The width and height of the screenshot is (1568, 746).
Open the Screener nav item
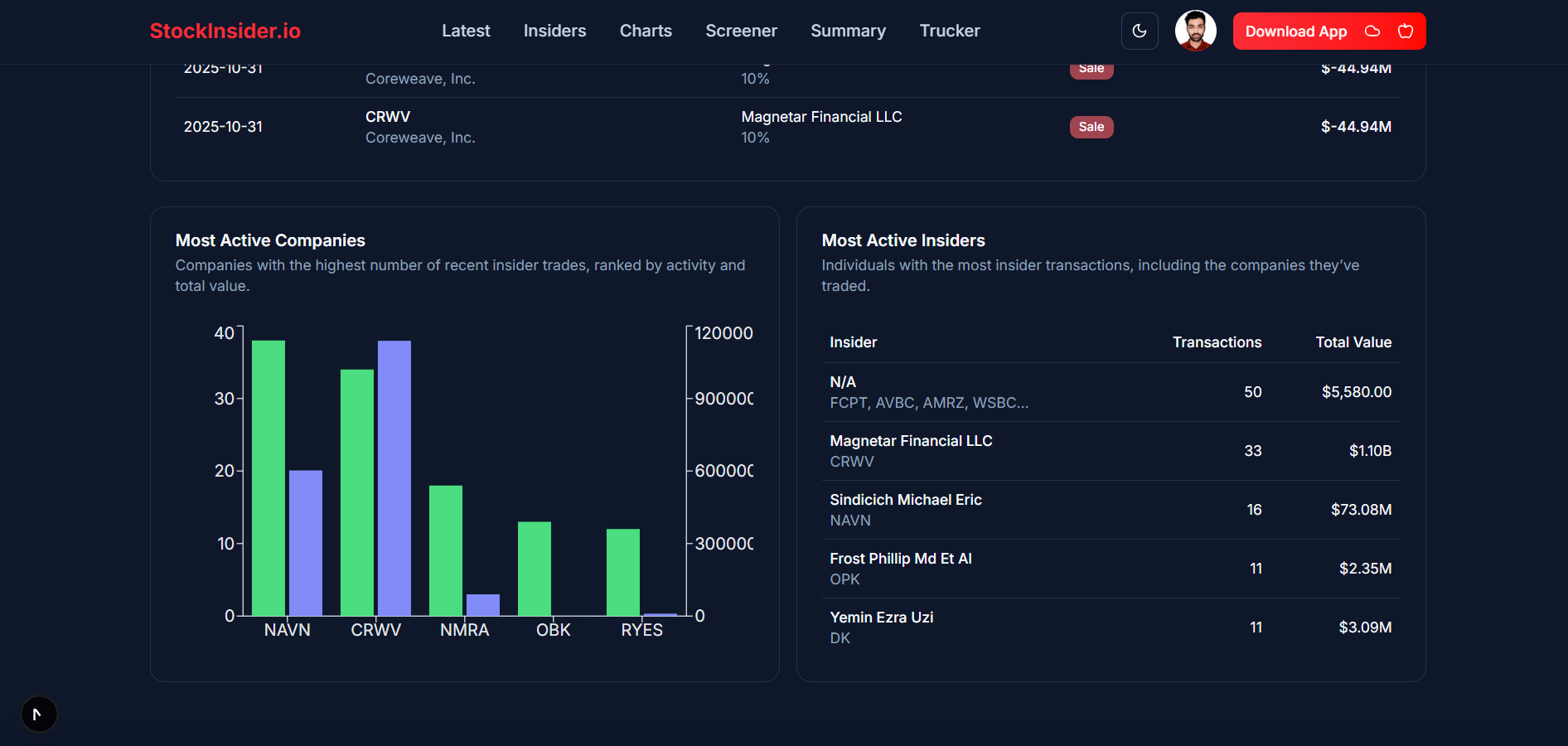pyautogui.click(x=741, y=31)
